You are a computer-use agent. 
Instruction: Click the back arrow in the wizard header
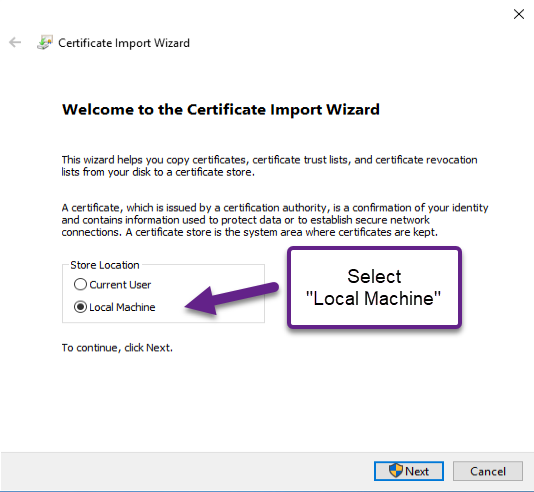click(15, 43)
